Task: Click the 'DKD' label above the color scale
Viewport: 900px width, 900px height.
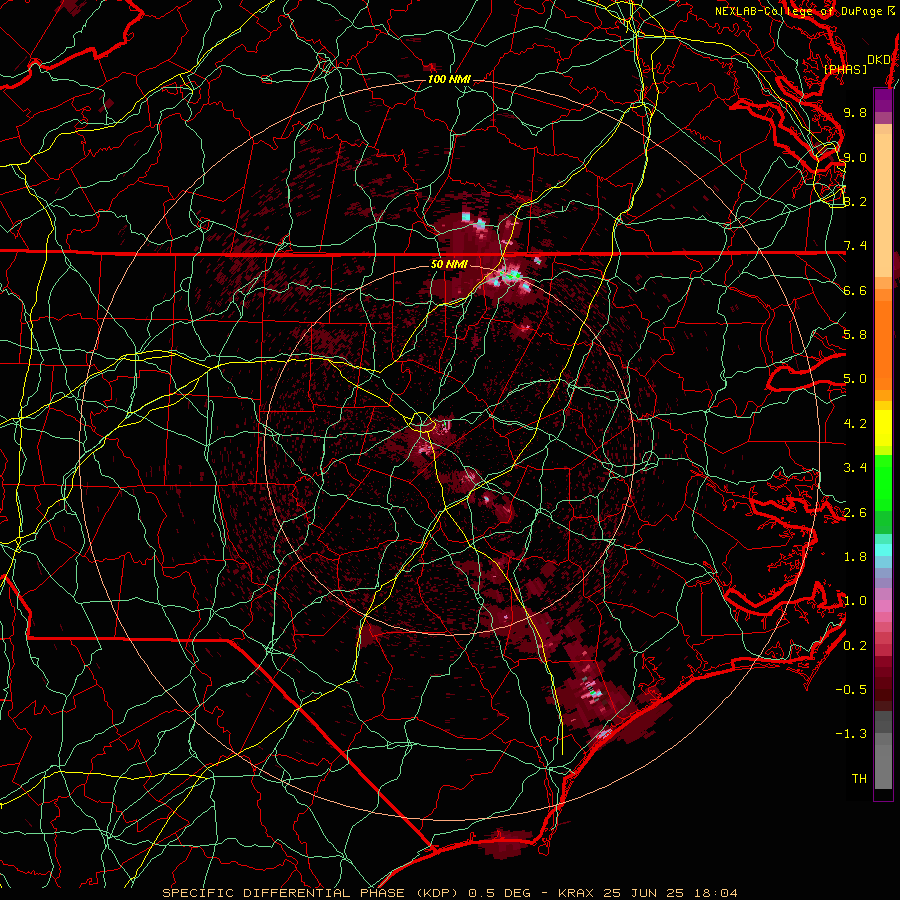Action: click(x=878, y=60)
